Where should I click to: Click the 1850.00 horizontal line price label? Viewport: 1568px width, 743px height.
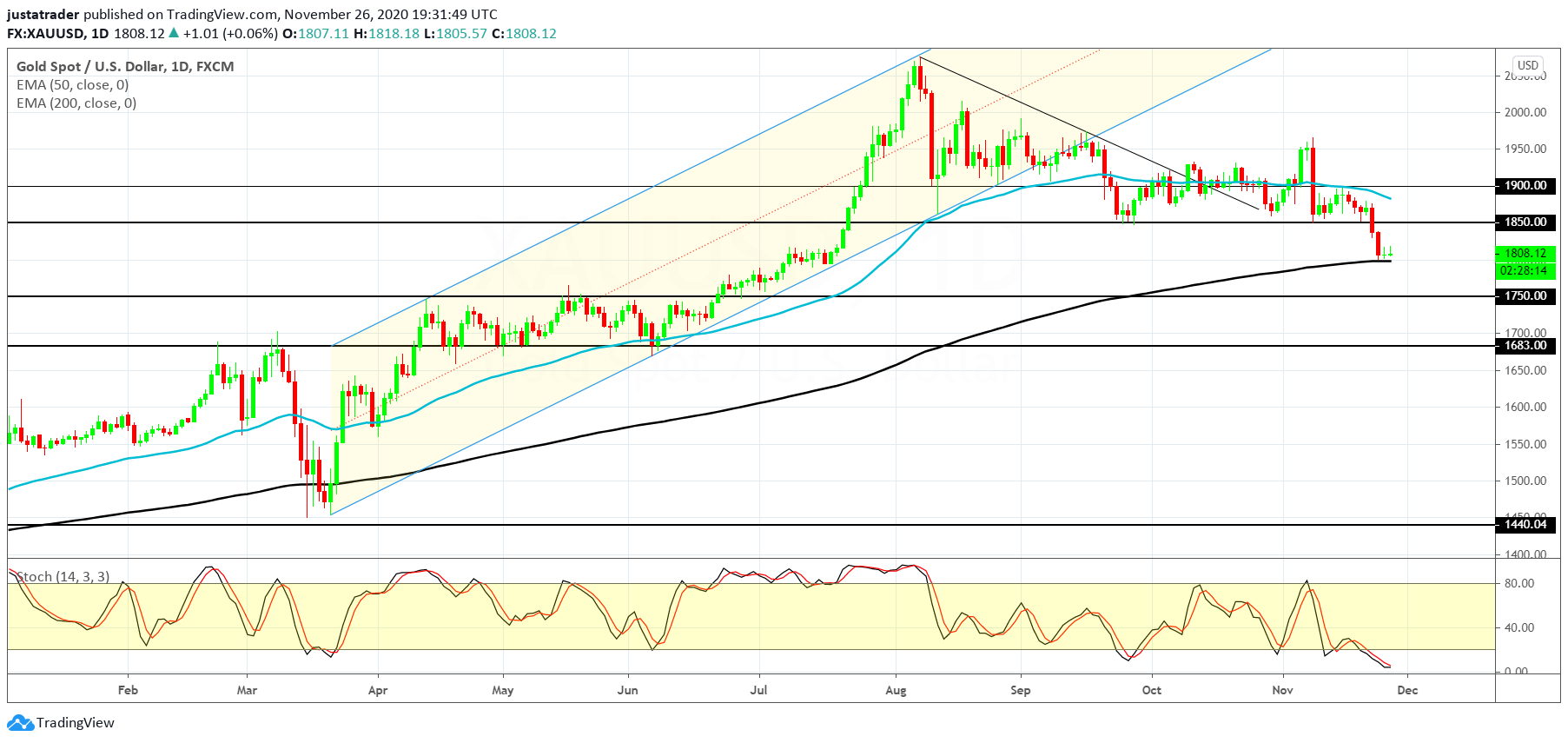[x=1525, y=222]
